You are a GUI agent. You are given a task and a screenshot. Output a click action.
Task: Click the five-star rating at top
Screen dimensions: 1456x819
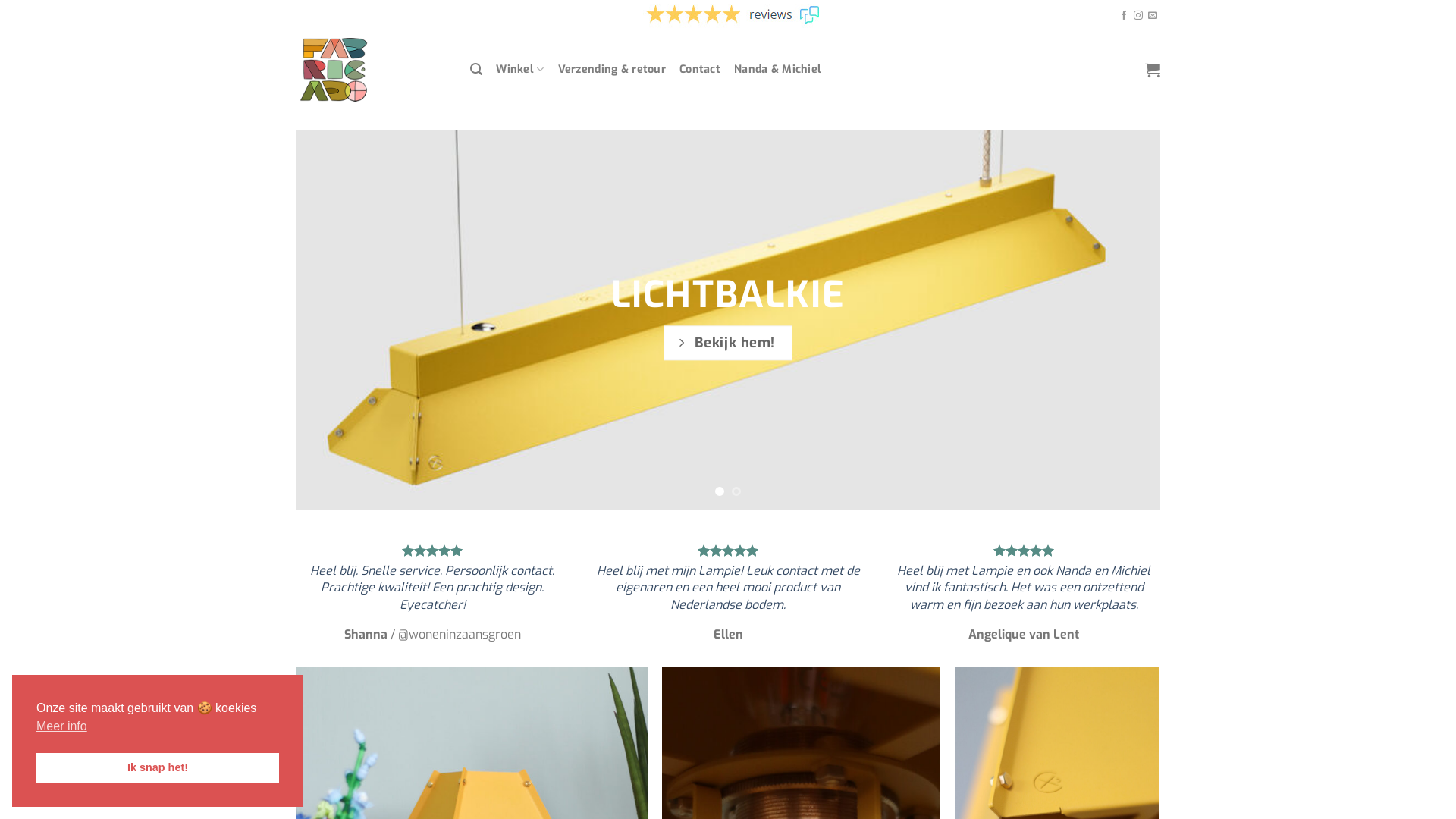click(693, 14)
